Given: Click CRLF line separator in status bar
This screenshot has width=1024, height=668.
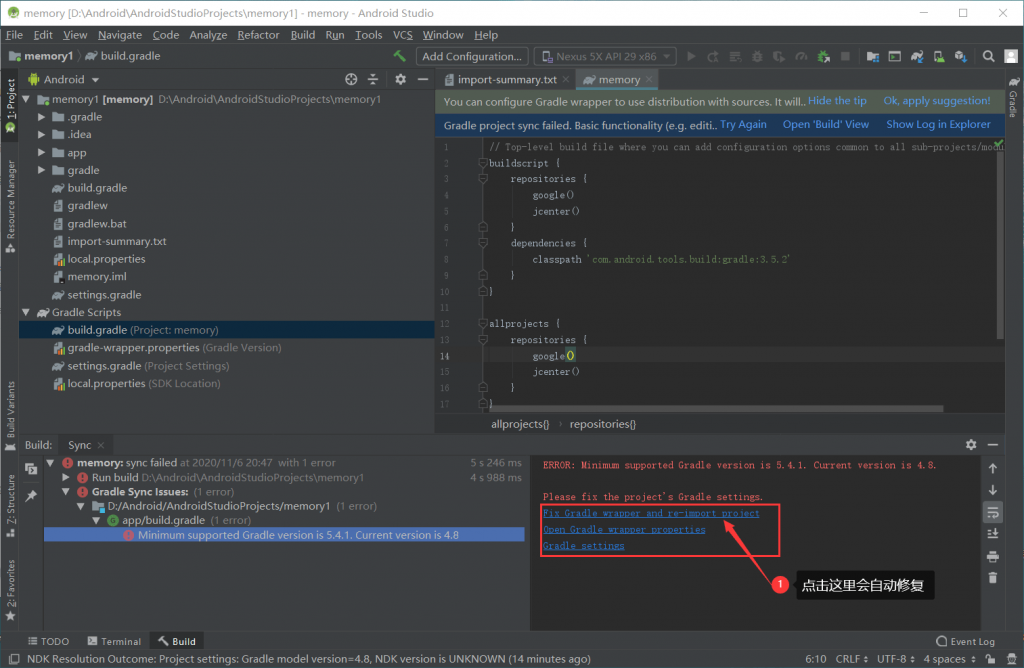Looking at the screenshot, I should click(852, 659).
